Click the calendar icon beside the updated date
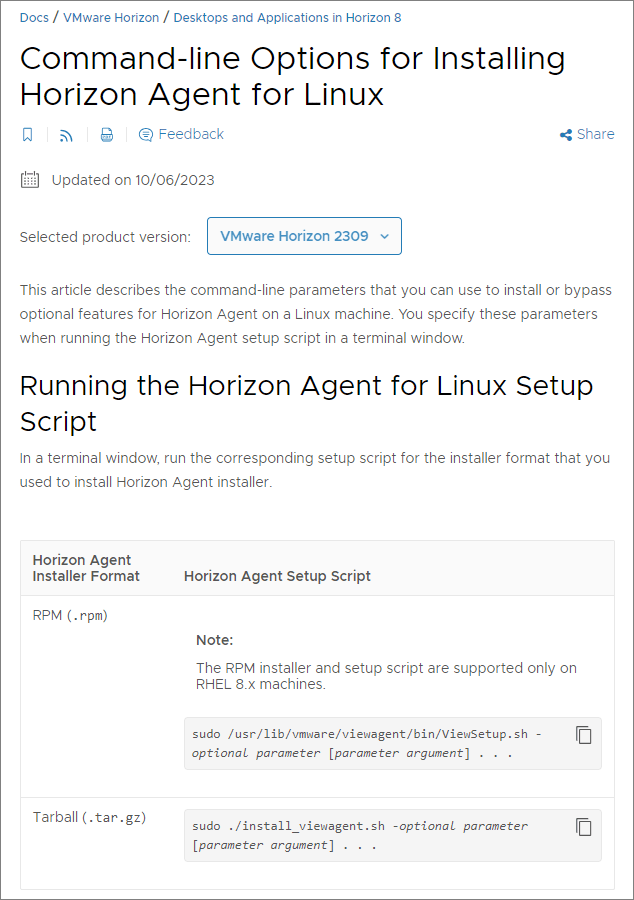This screenshot has width=634, height=900. [x=30, y=180]
